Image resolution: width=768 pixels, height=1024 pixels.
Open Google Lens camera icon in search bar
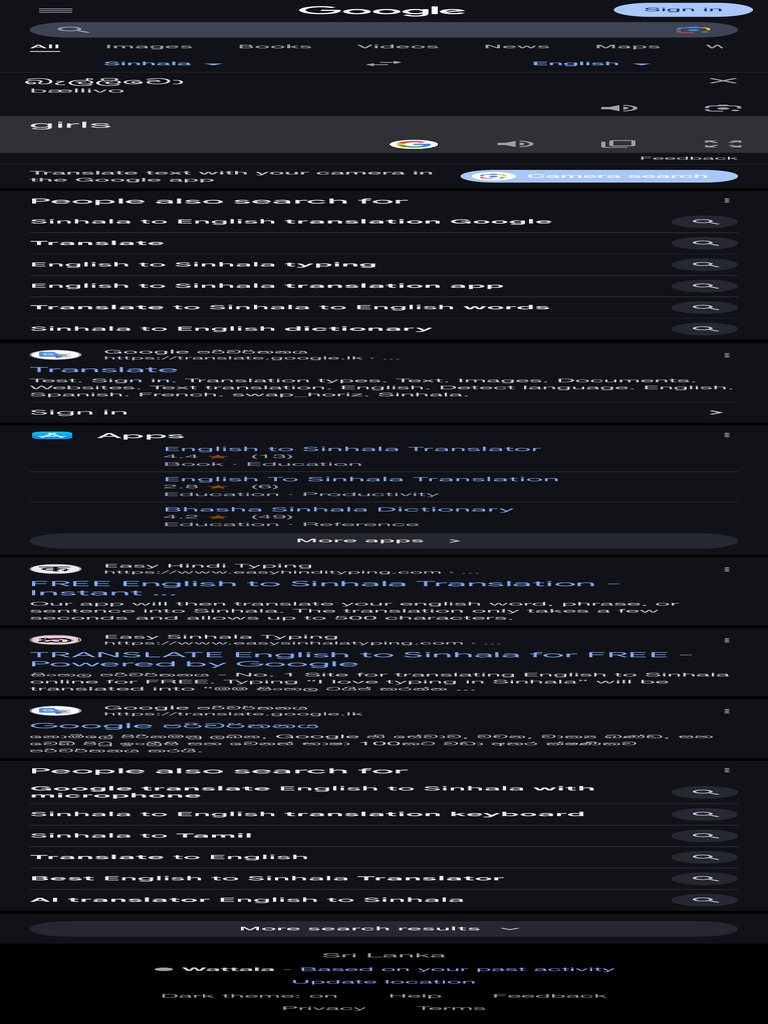tap(693, 29)
